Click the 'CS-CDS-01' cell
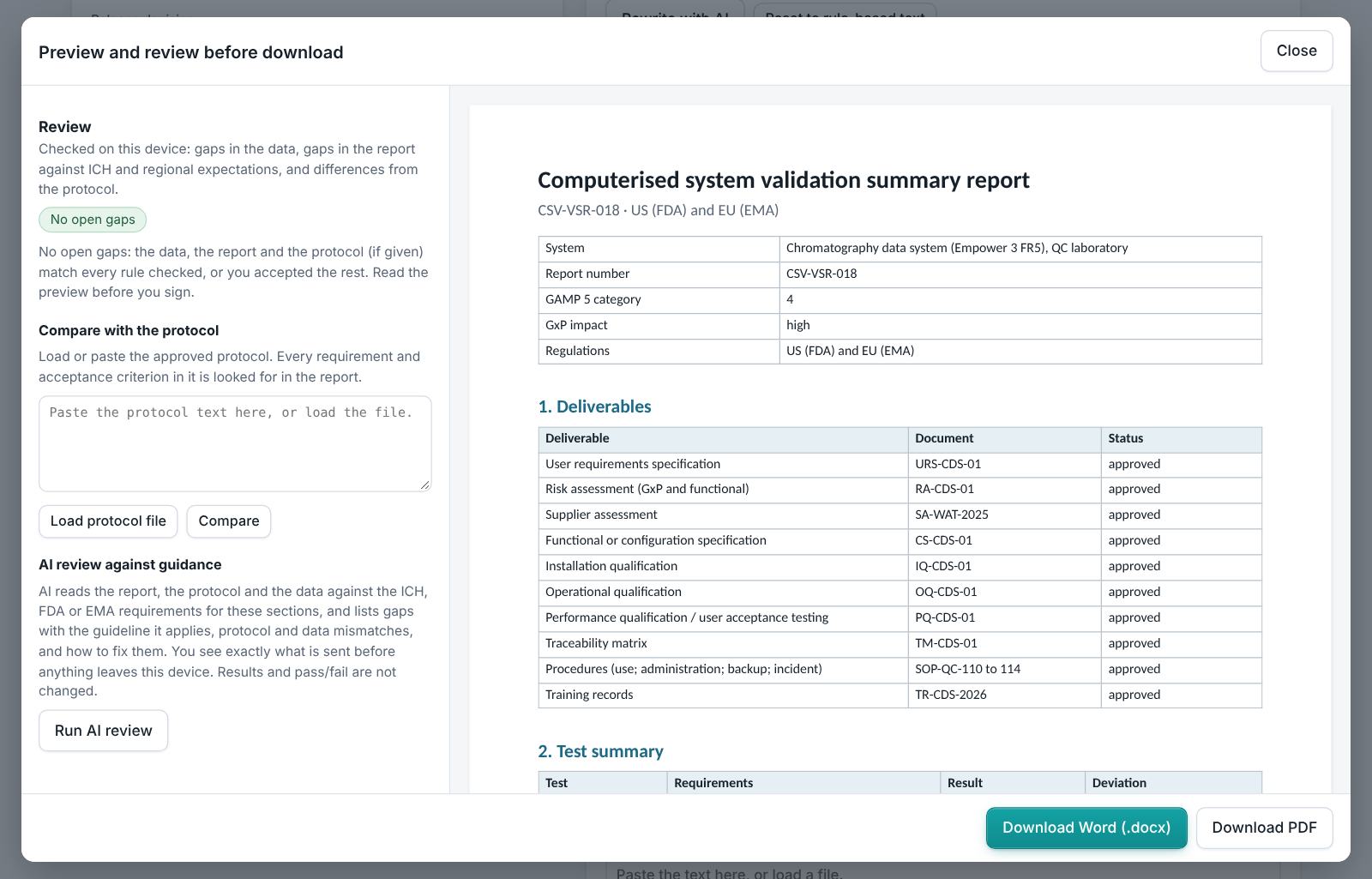1372x879 pixels. click(1004, 540)
